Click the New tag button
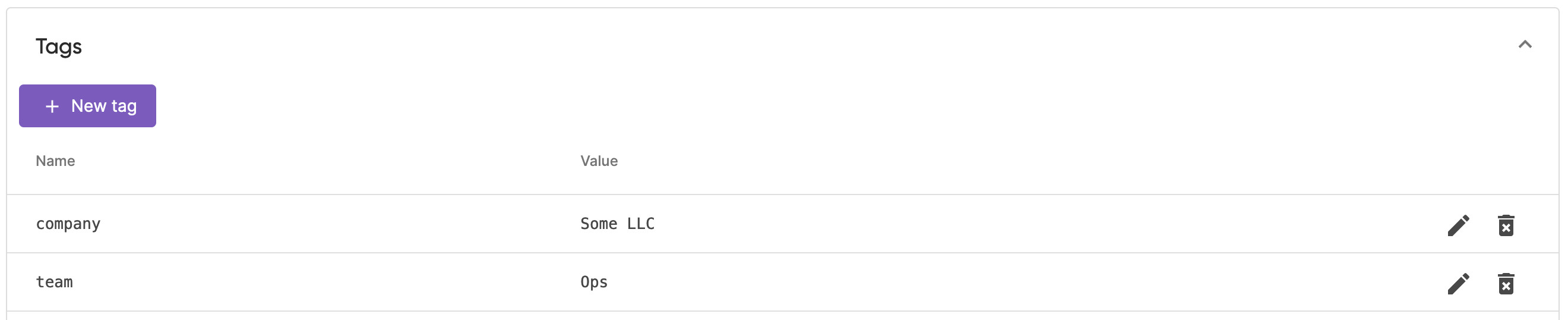1568x320 pixels. click(88, 106)
